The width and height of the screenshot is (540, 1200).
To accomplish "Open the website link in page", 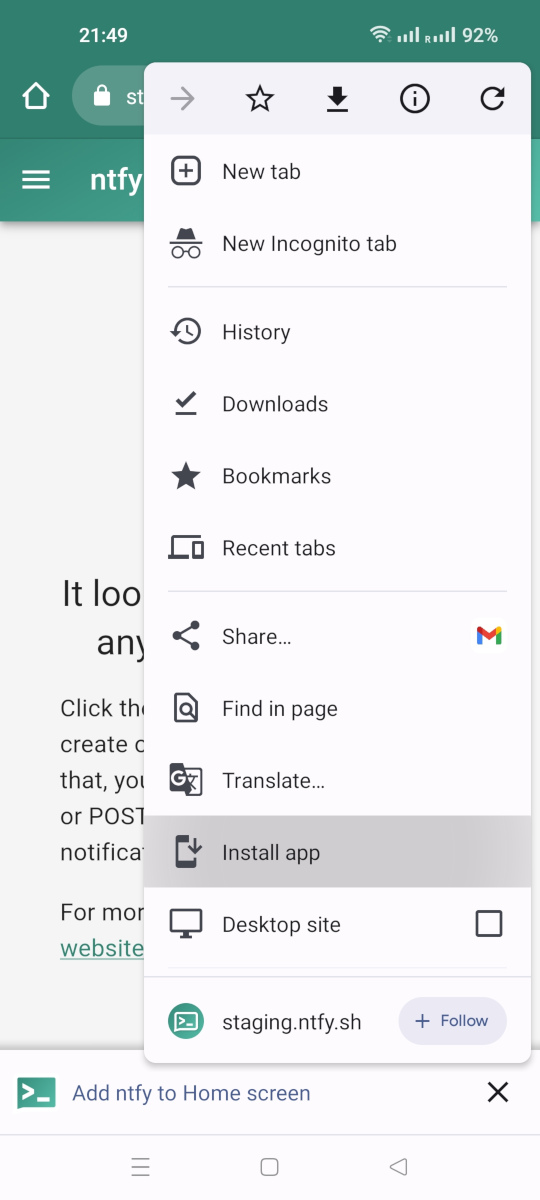I will (x=102, y=948).
